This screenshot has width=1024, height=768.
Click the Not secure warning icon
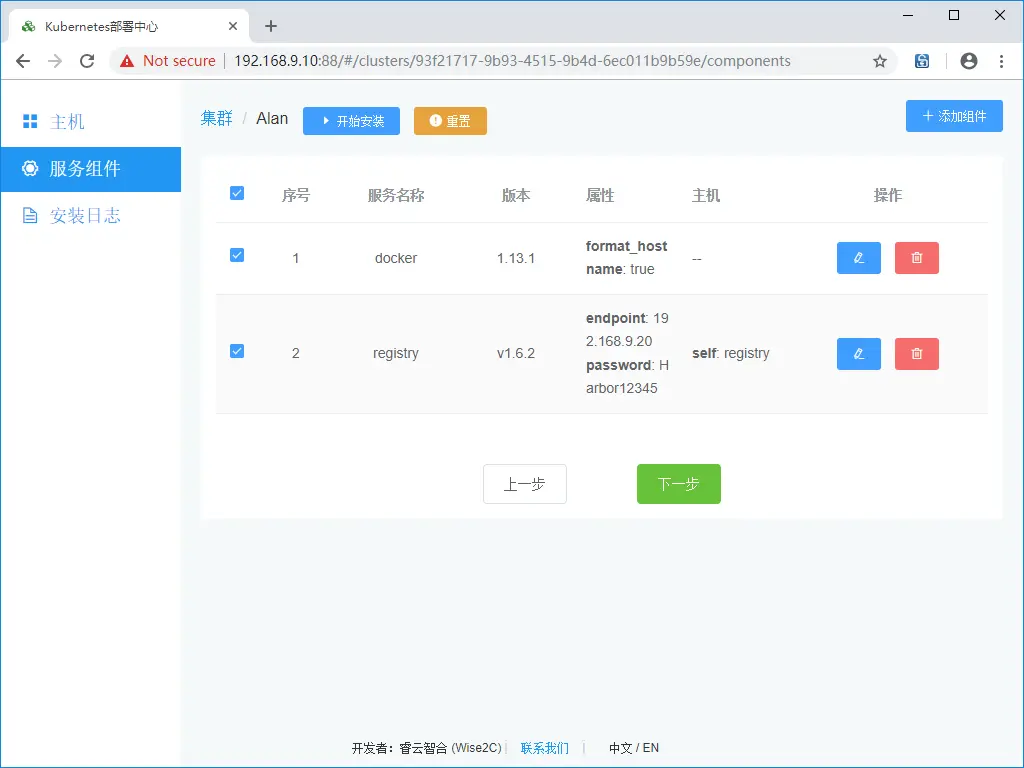click(127, 61)
